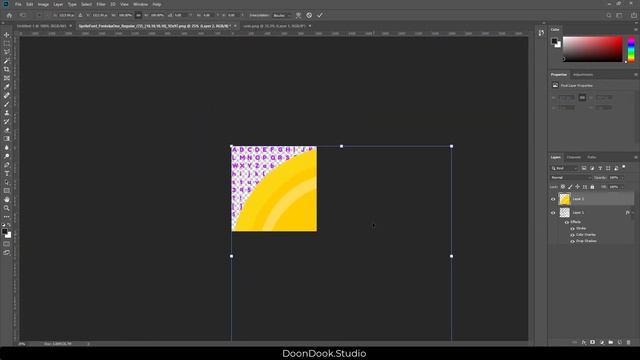Viewport: 640px width, 360px height.
Task: Open the Color panel options menu
Action: 636,29
